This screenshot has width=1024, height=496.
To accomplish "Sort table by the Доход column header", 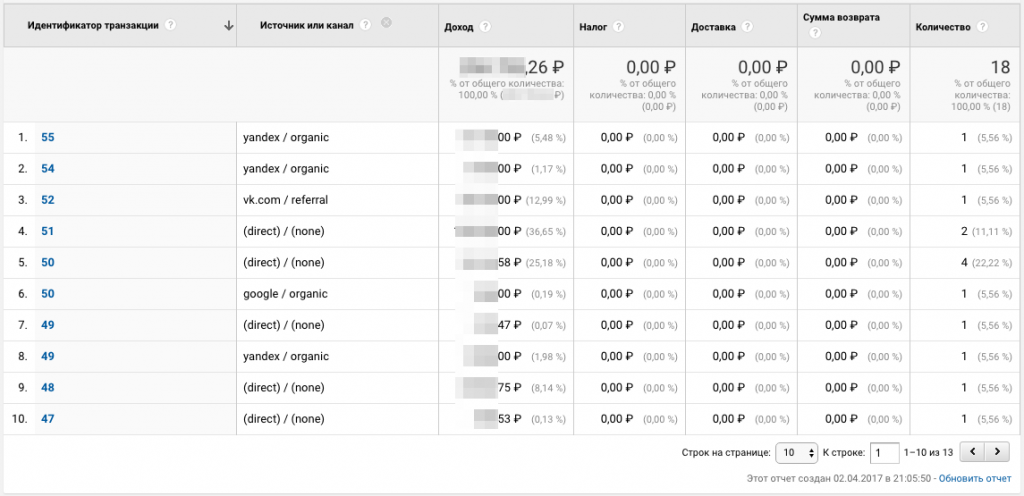I will (x=459, y=27).
